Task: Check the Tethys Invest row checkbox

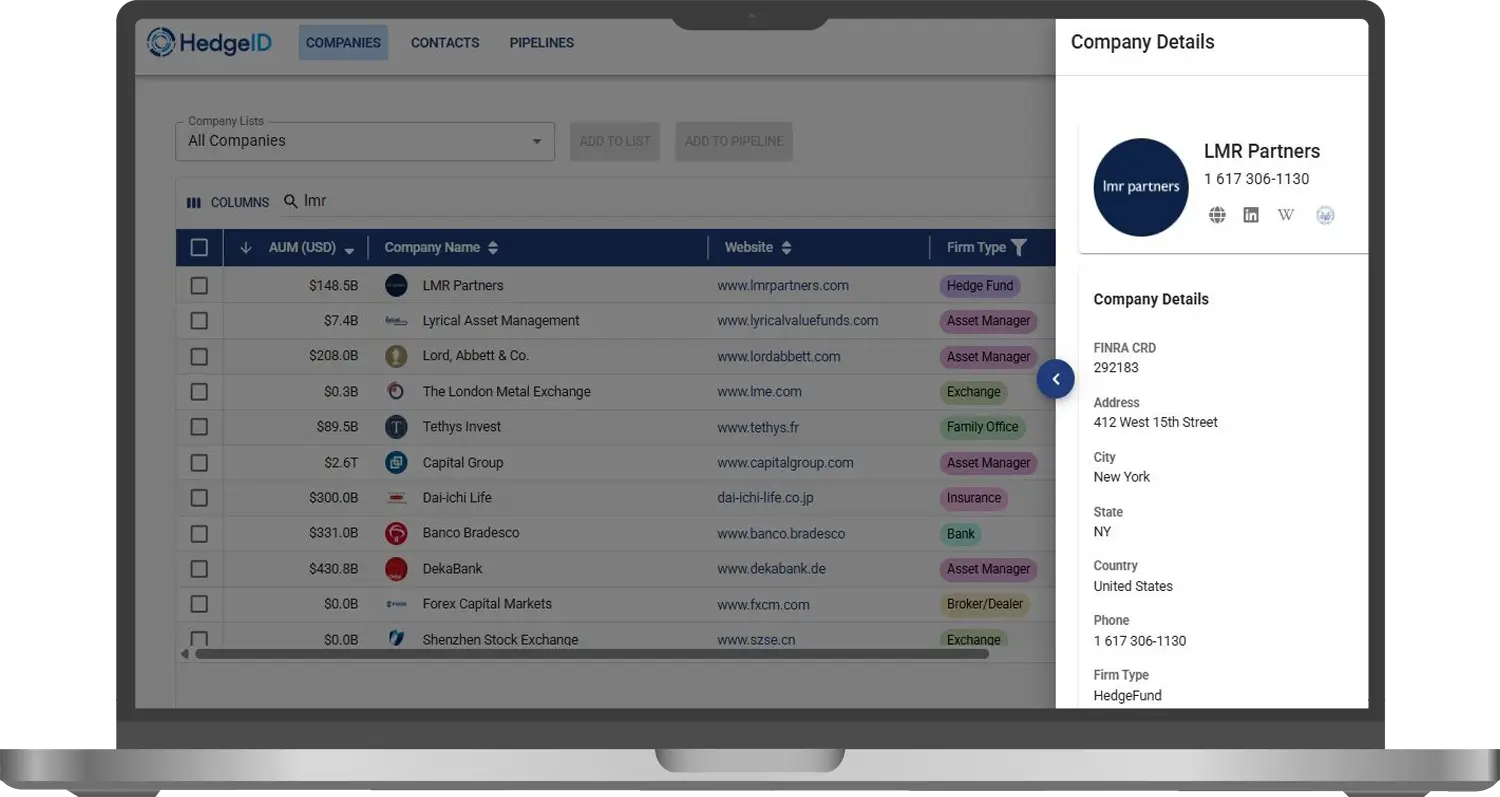Action: 199,427
